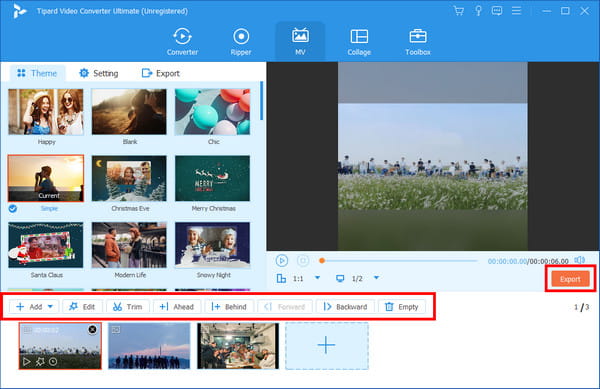The height and width of the screenshot is (389, 600).
Task: Open the Export tab in left panel
Action: (161, 73)
